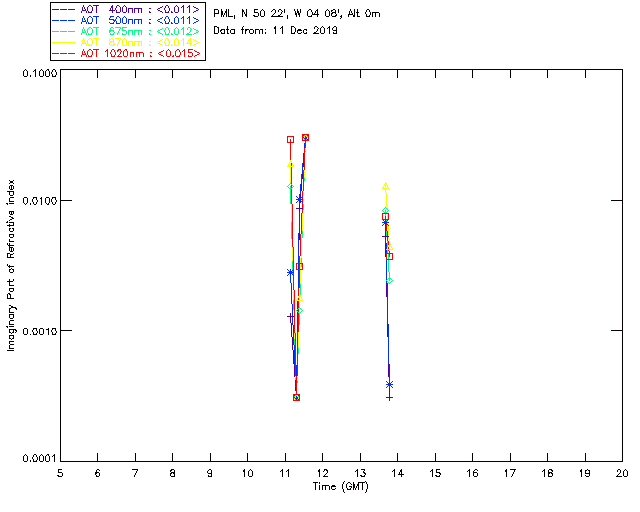Click the x-axis tick label 10

(x=247, y=473)
